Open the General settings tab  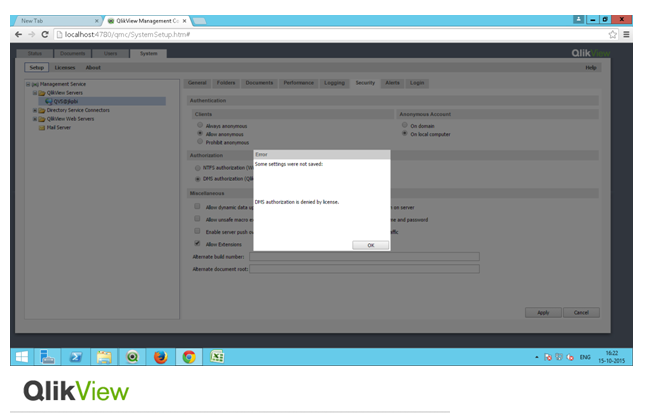click(197, 83)
